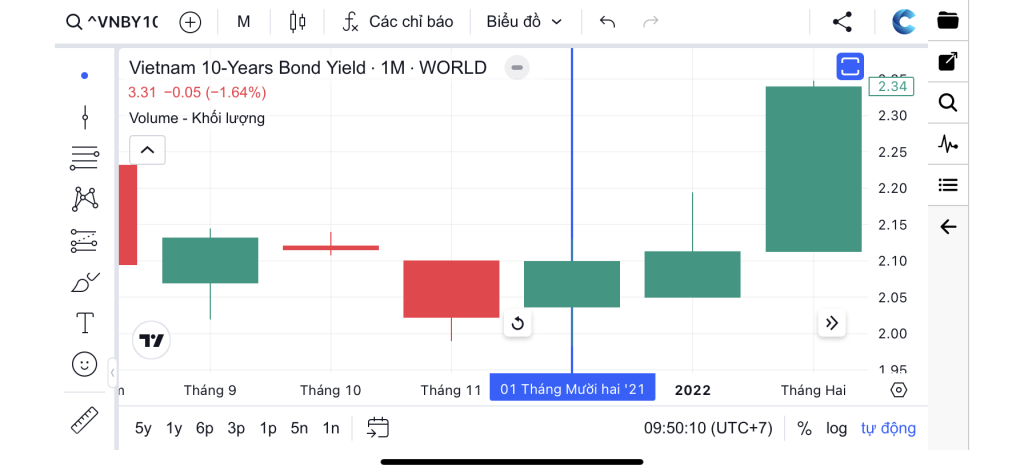
Task: Click the go to date calendar button
Action: point(378,428)
